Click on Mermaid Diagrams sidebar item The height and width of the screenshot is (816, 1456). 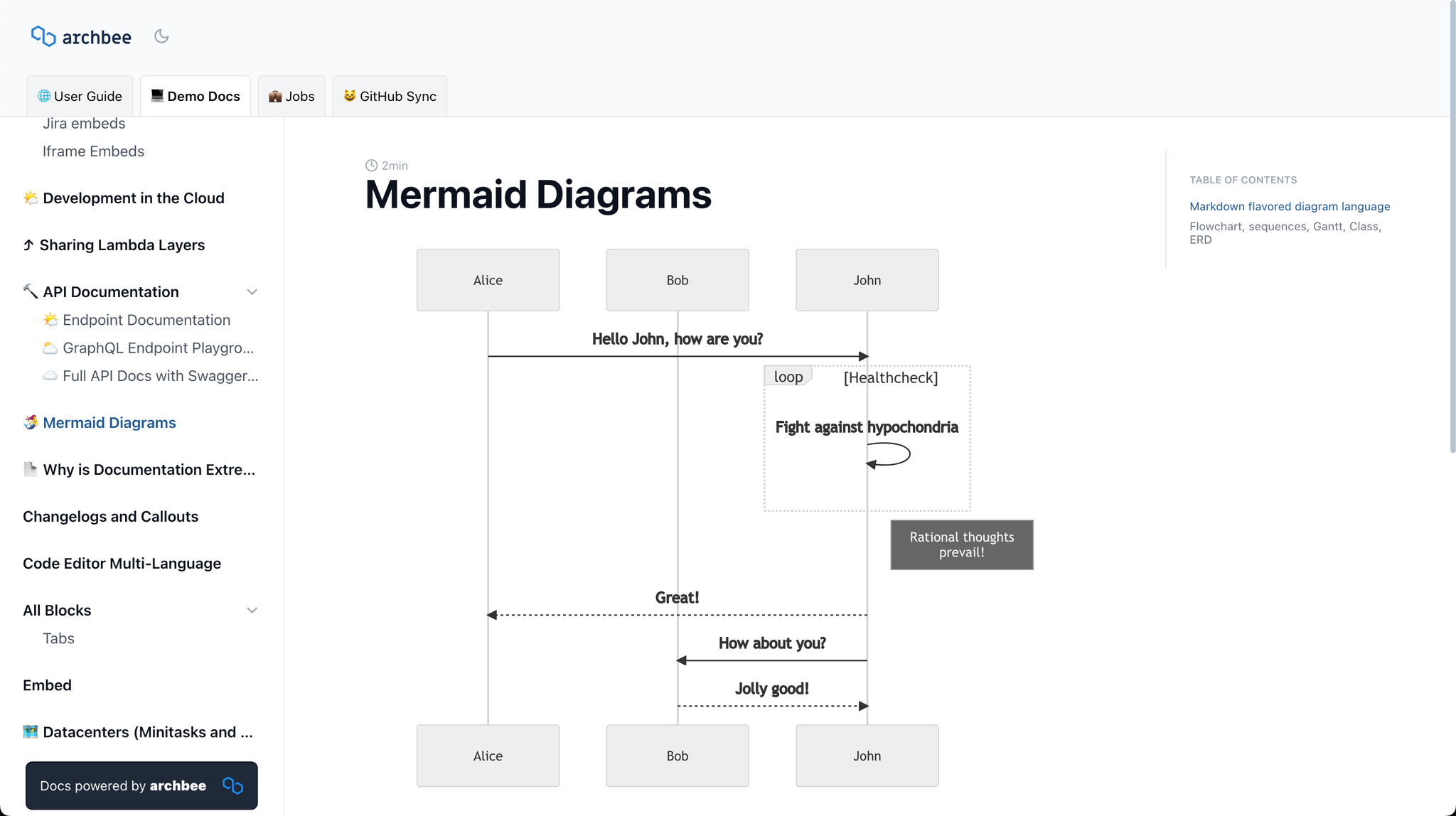[x=109, y=422]
